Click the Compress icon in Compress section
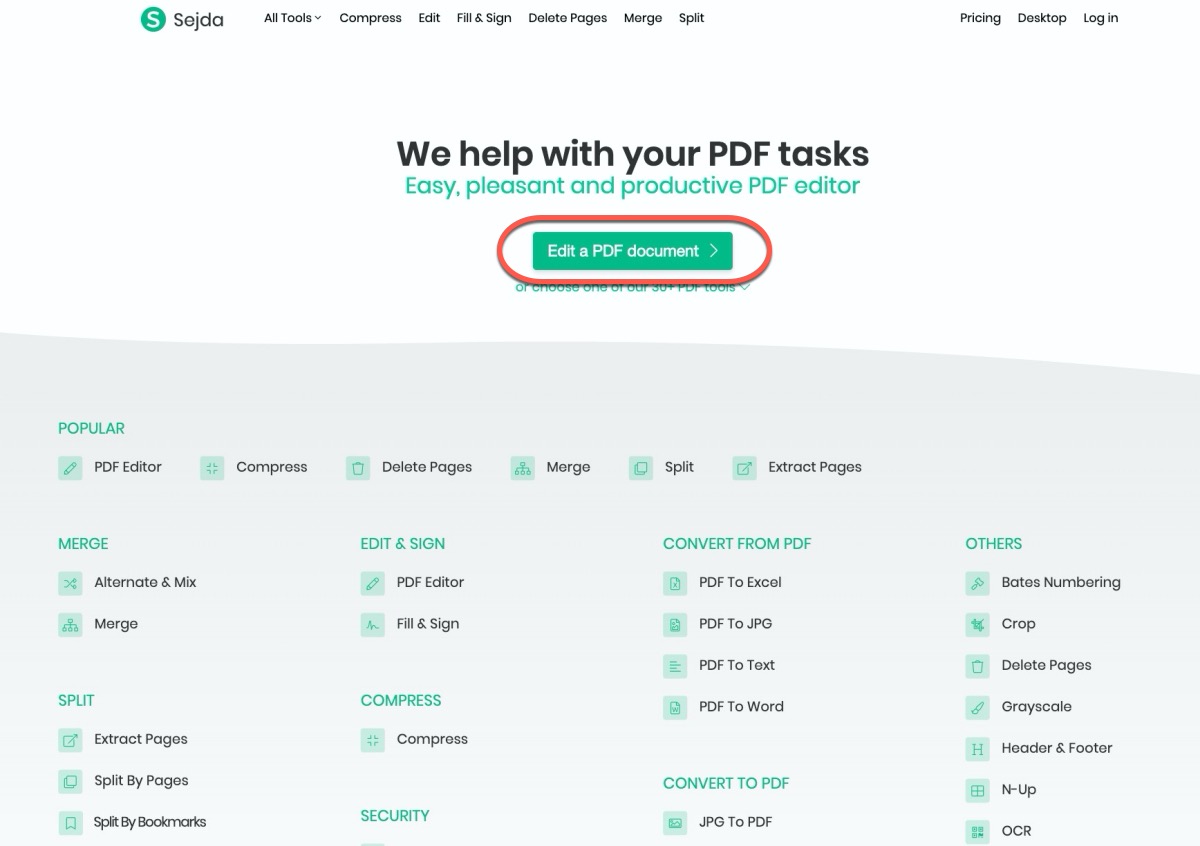Viewport: 1200px width, 846px height. point(373,741)
